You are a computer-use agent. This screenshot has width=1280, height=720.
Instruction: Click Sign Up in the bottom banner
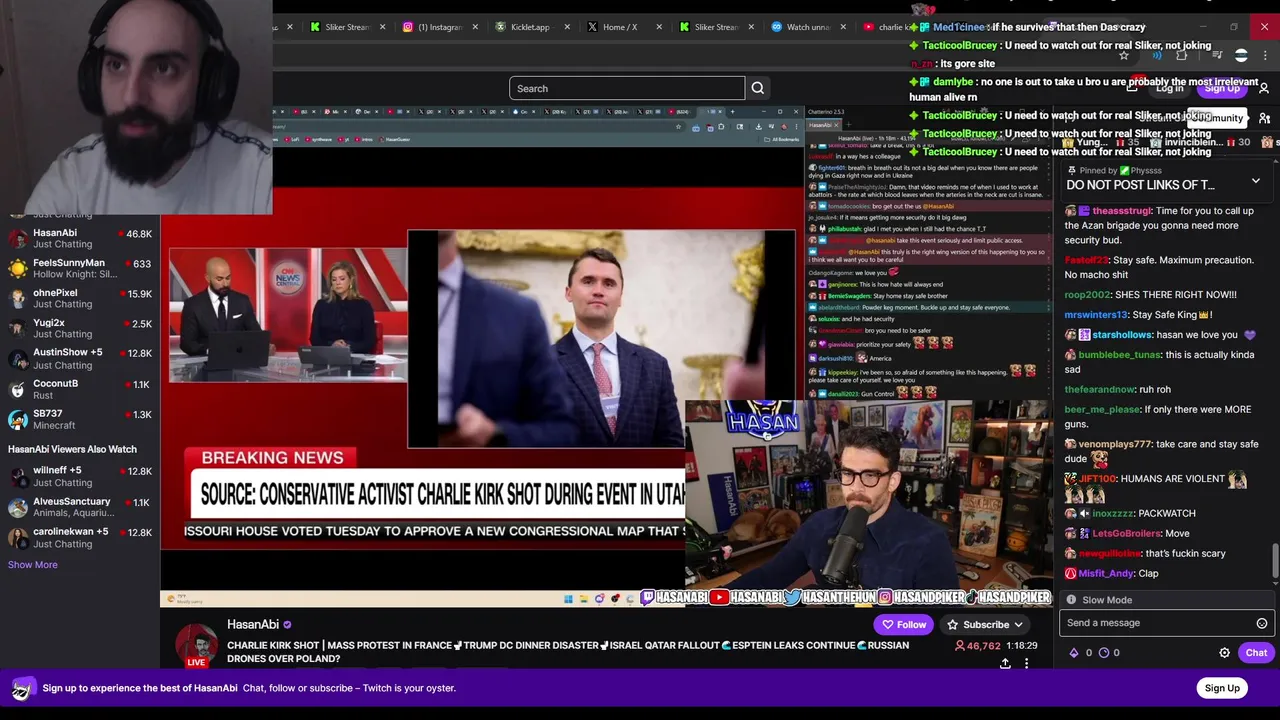[1222, 688]
